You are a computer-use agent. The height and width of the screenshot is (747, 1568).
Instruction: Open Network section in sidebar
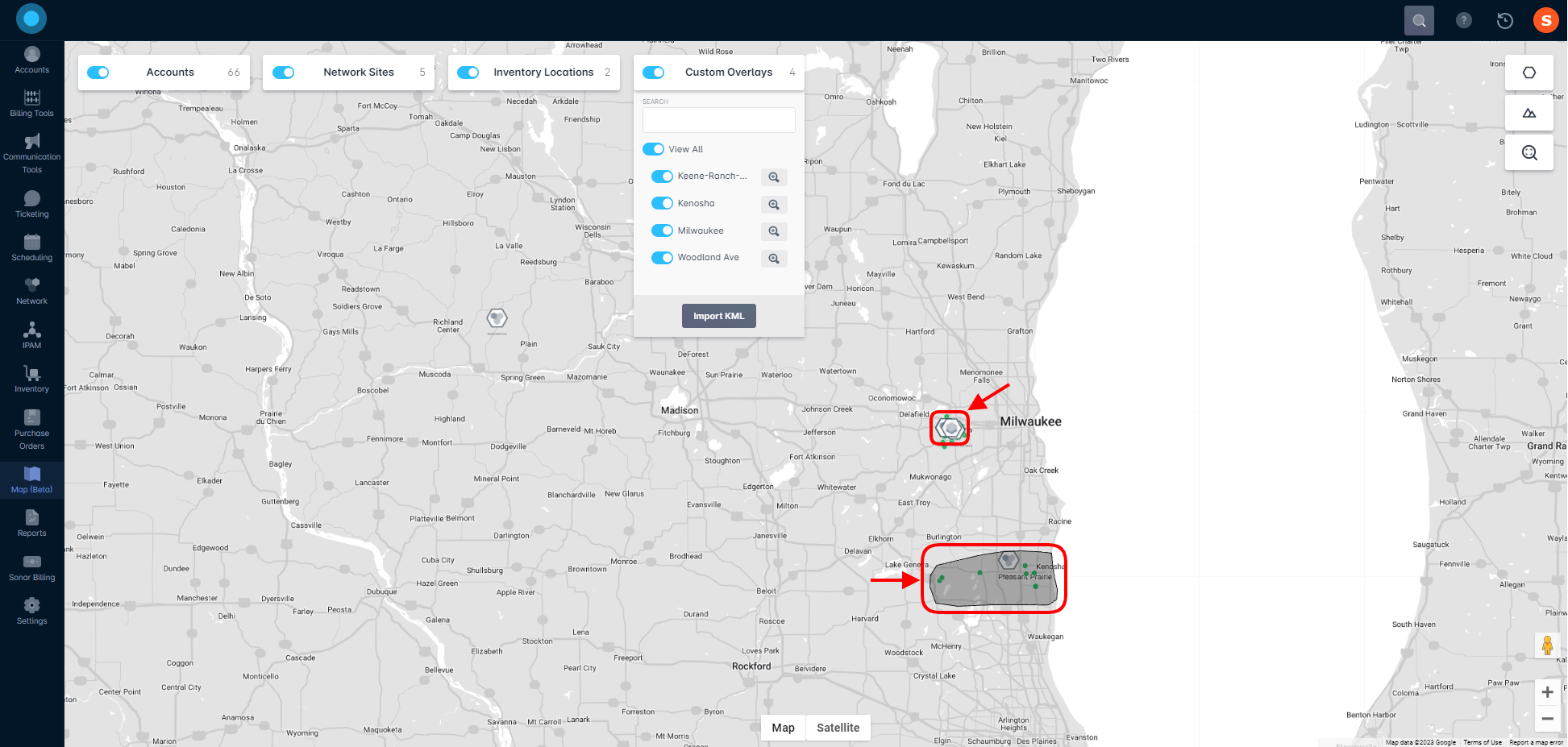tap(31, 292)
